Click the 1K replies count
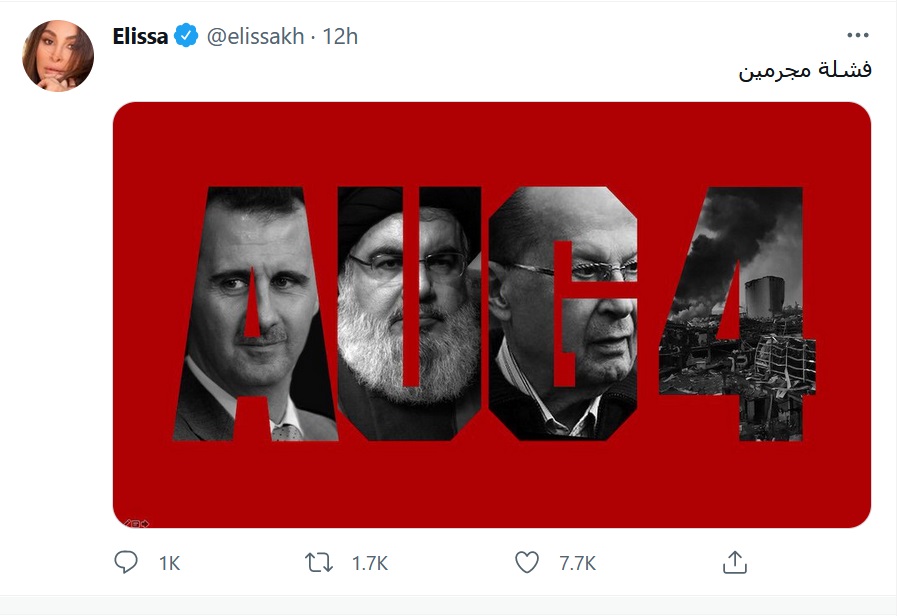The width and height of the screenshot is (899, 616). tap(169, 564)
